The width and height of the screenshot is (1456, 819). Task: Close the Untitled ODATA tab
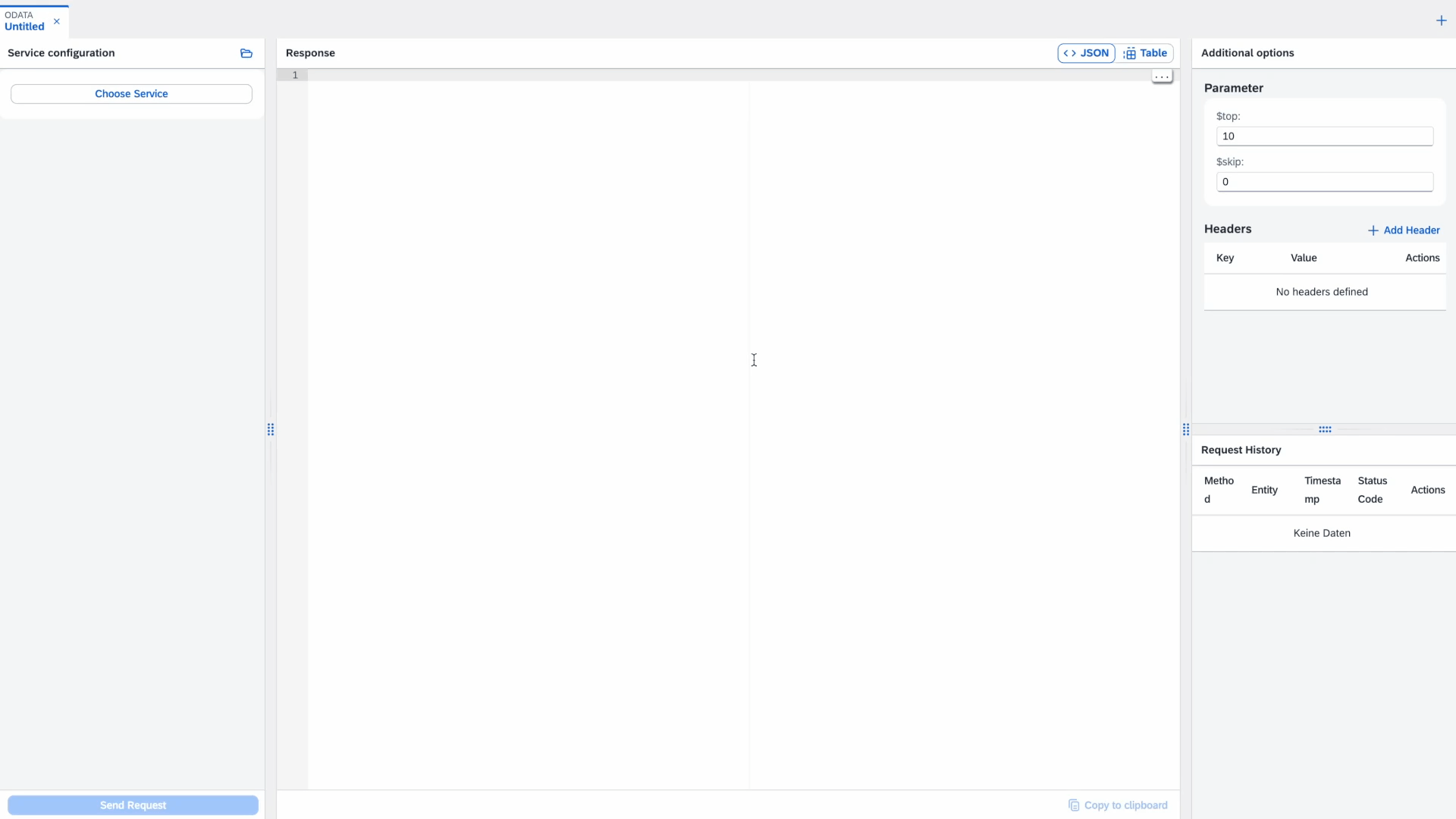(57, 21)
